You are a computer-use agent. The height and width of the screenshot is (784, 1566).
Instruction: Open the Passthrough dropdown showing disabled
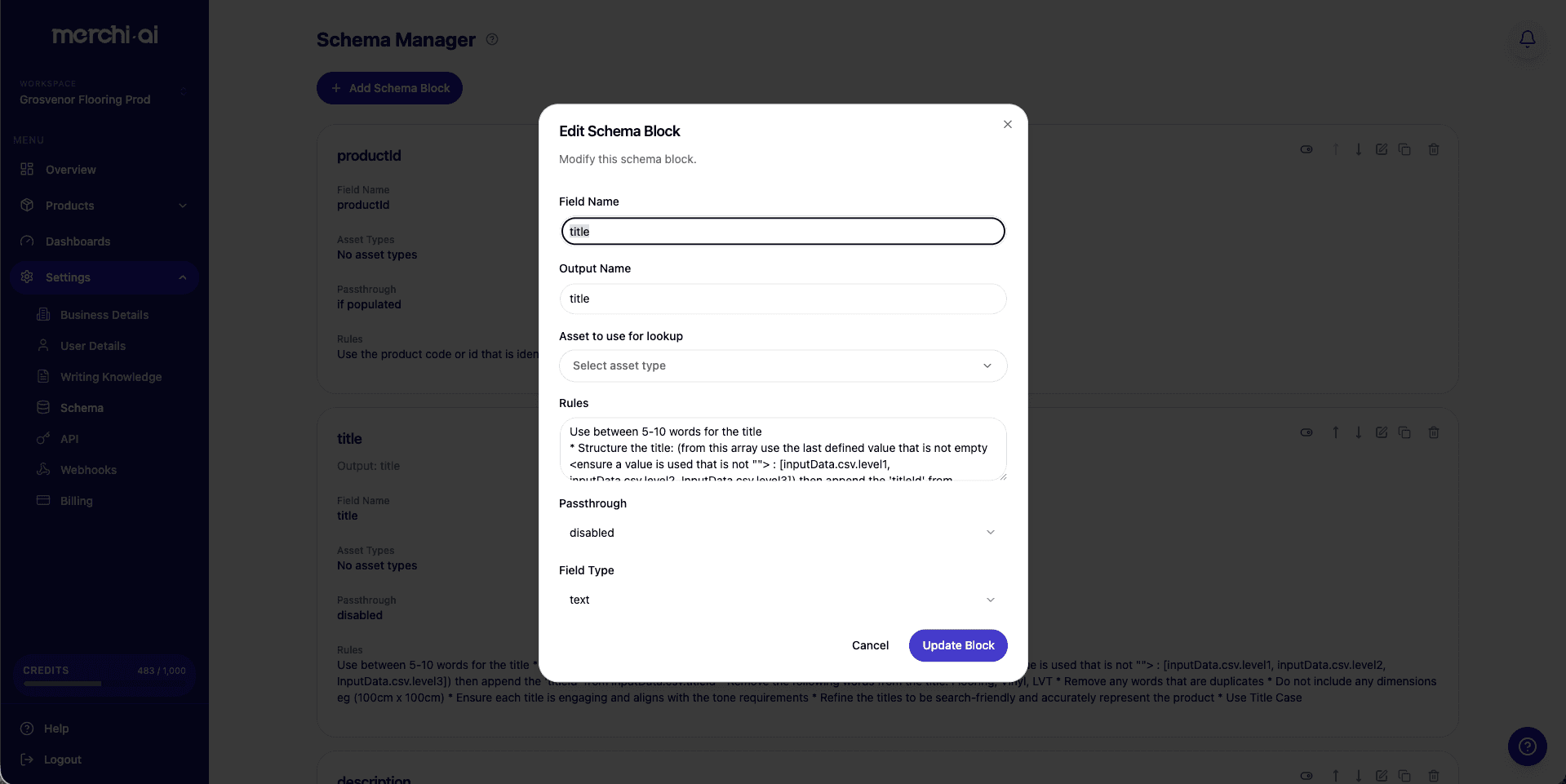tap(782, 532)
